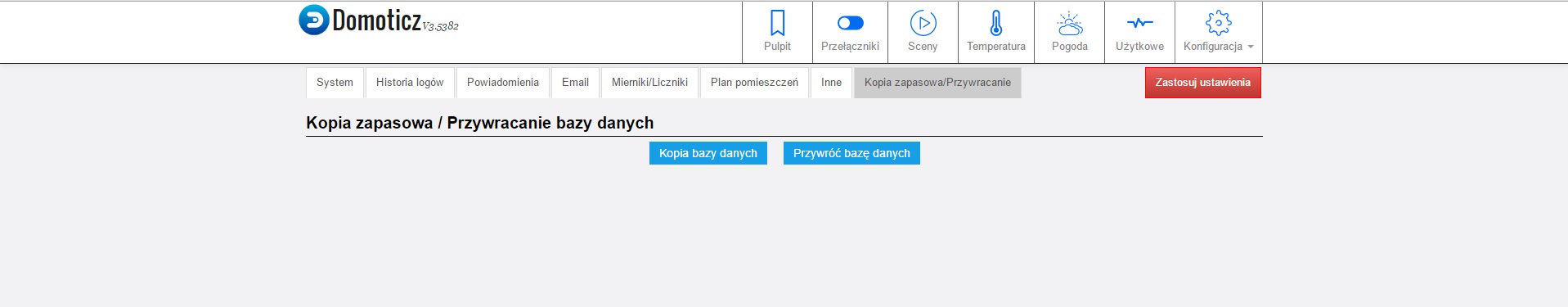Viewport: 1568px width, 307px height.
Task: Open the Sceny play icon
Action: 923,23
